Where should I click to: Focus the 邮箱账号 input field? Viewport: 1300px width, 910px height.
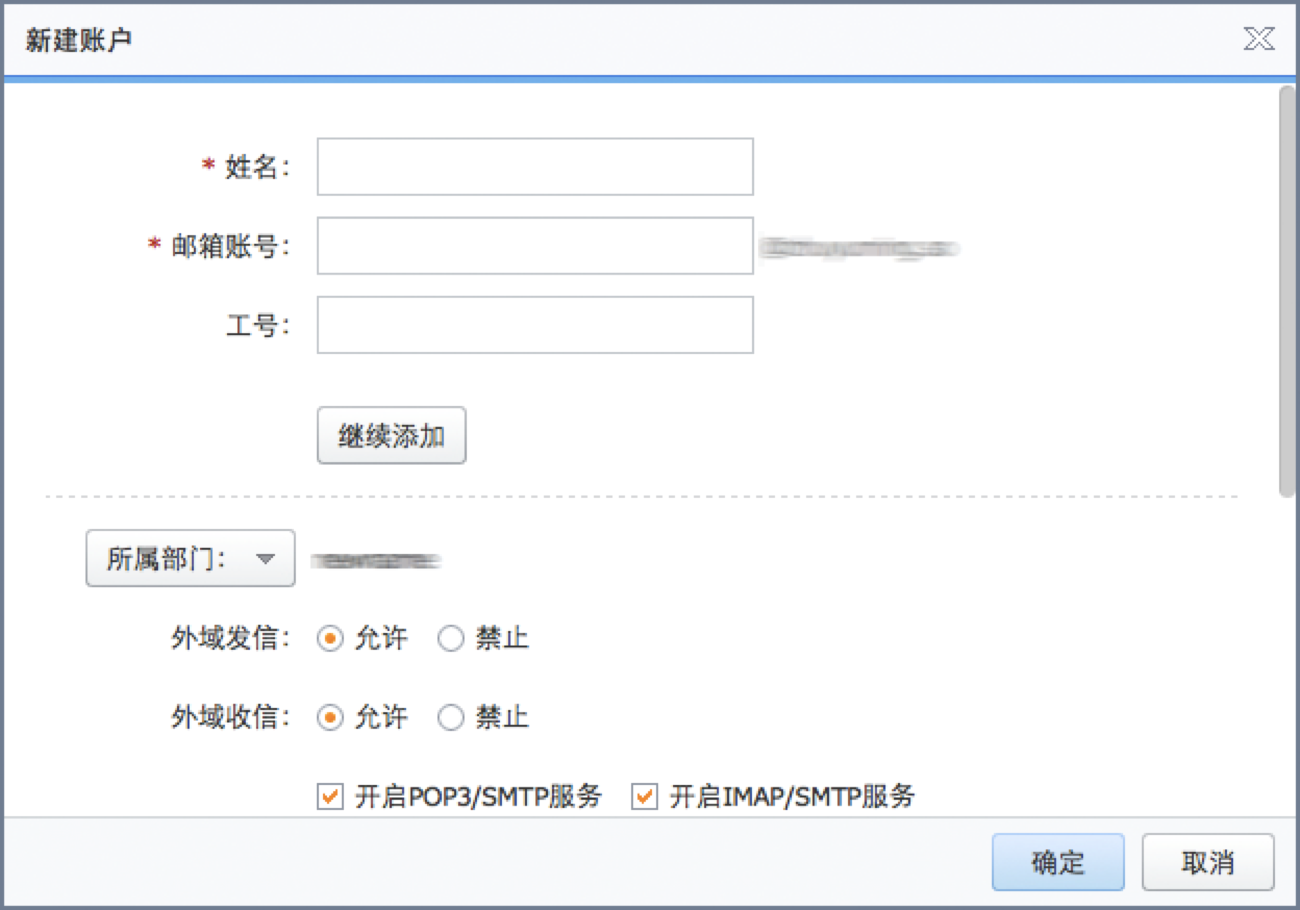coord(534,245)
